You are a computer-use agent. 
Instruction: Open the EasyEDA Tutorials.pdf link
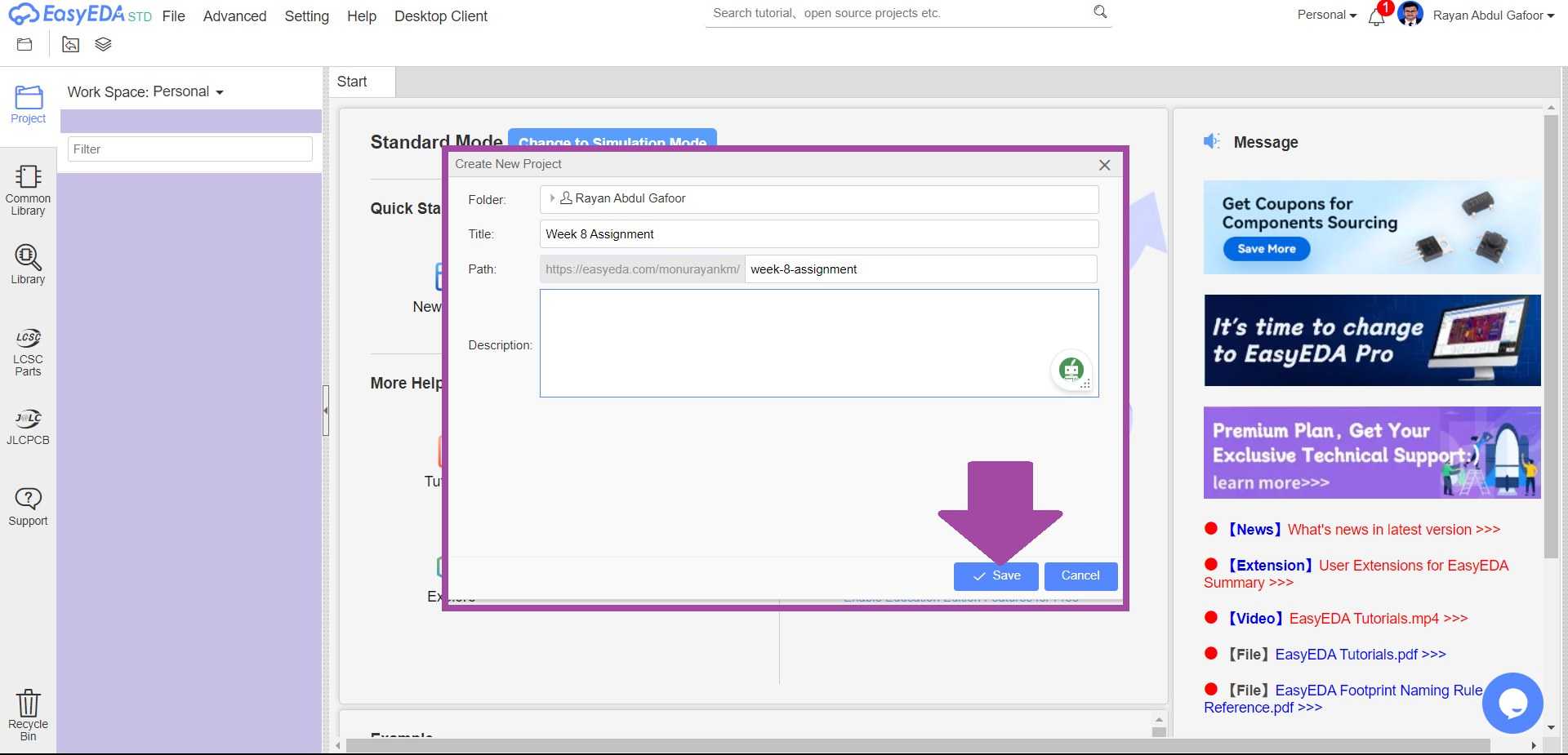[x=1360, y=655]
